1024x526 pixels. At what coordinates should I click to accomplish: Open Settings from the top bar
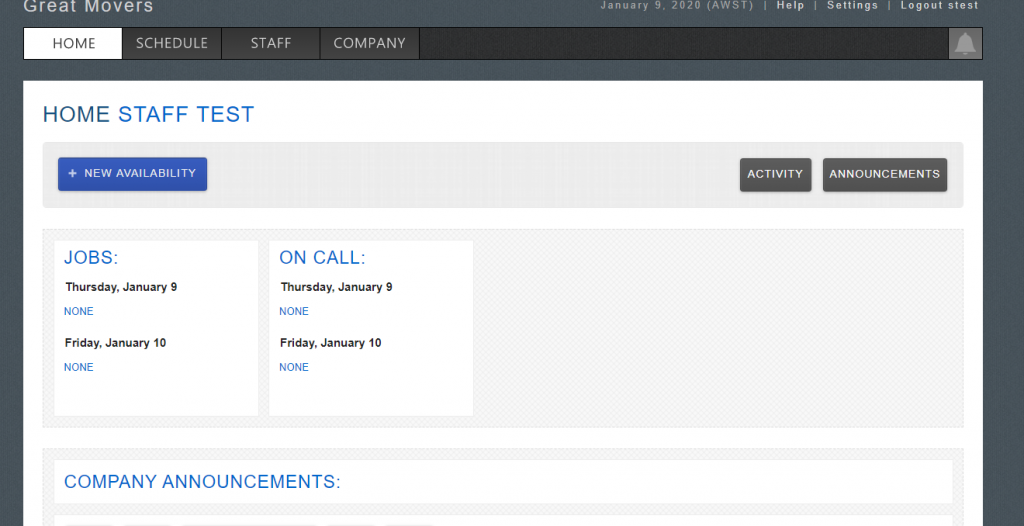tap(852, 6)
